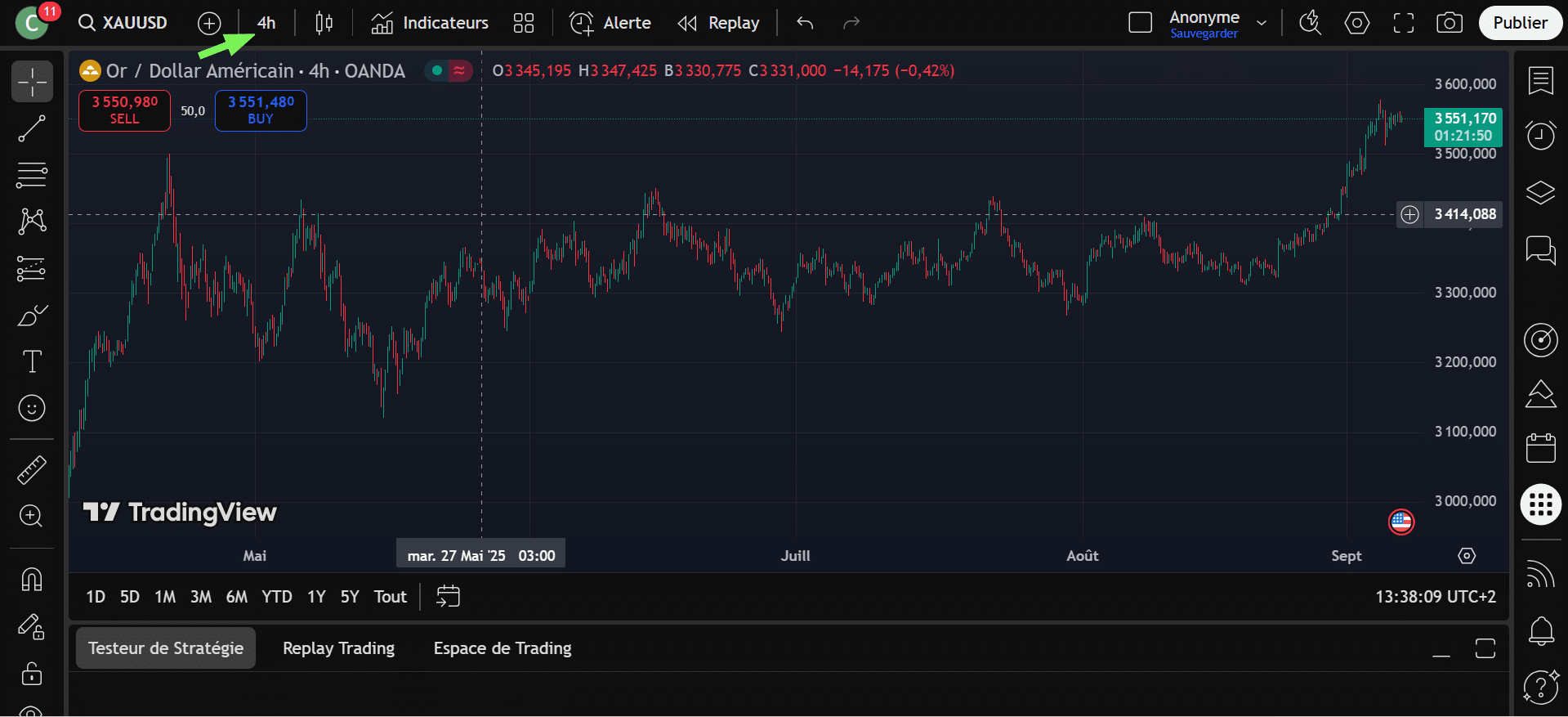Open the Fibonacci retracement tool
Viewport: 1568px width, 717px height.
pos(32,174)
